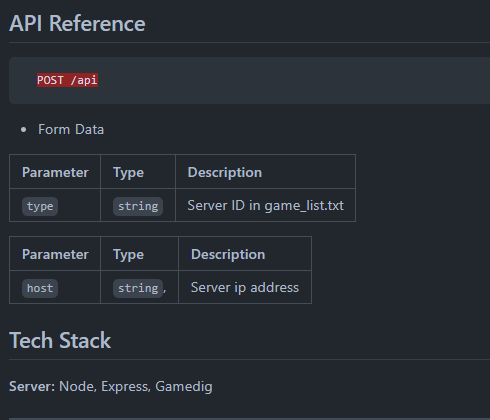Click the first table's Parameter header
This screenshot has width=490, height=420.
tap(55, 172)
